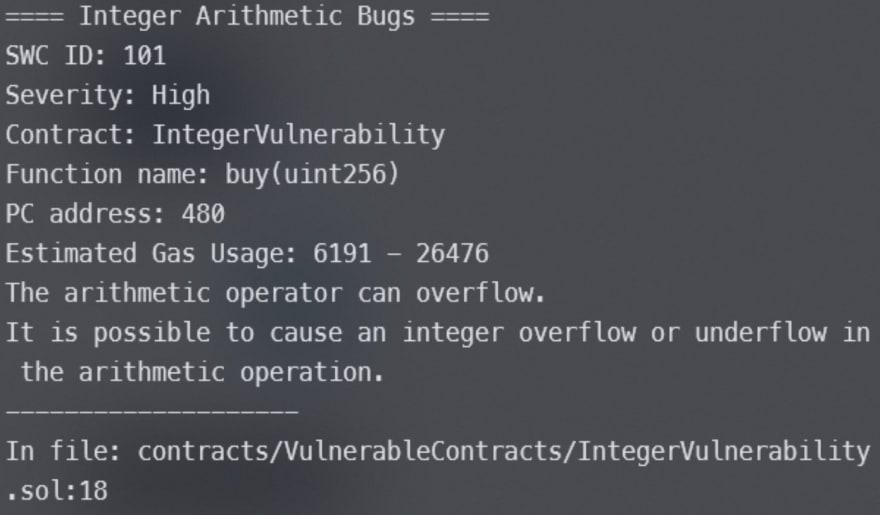Click the SWC ID label

[57, 56]
